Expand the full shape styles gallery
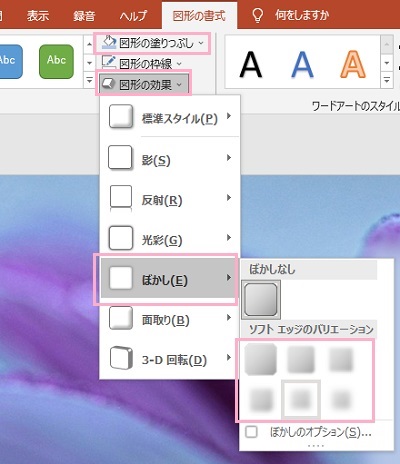This screenshot has height=464, width=400. coord(89,80)
